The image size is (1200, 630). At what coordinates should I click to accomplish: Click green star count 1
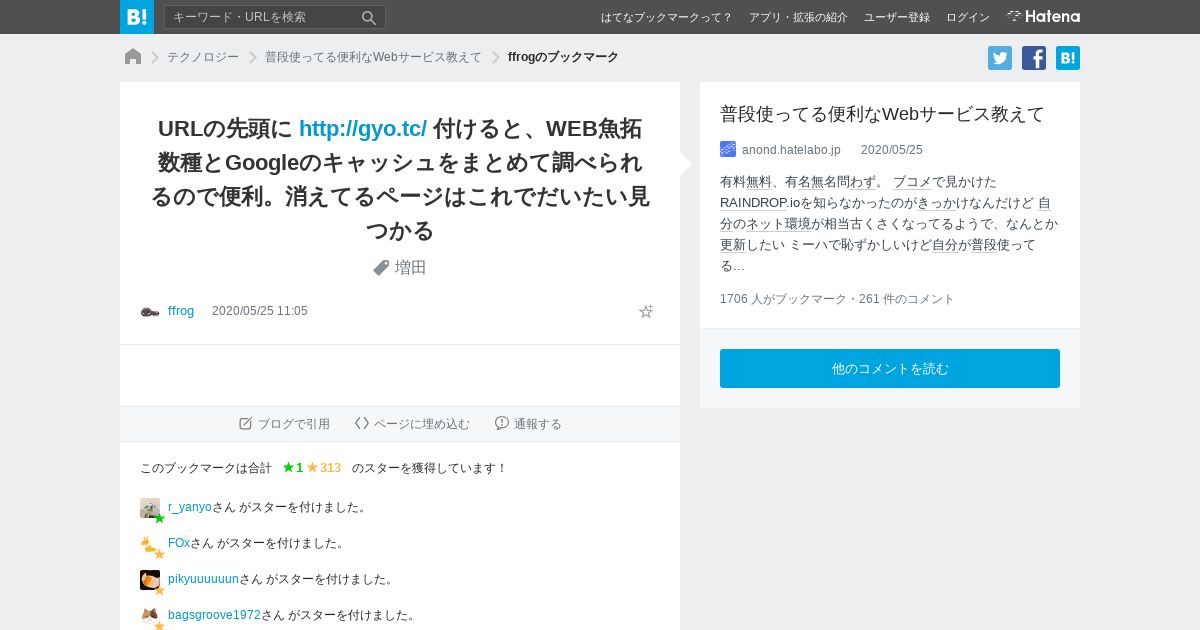(x=293, y=468)
